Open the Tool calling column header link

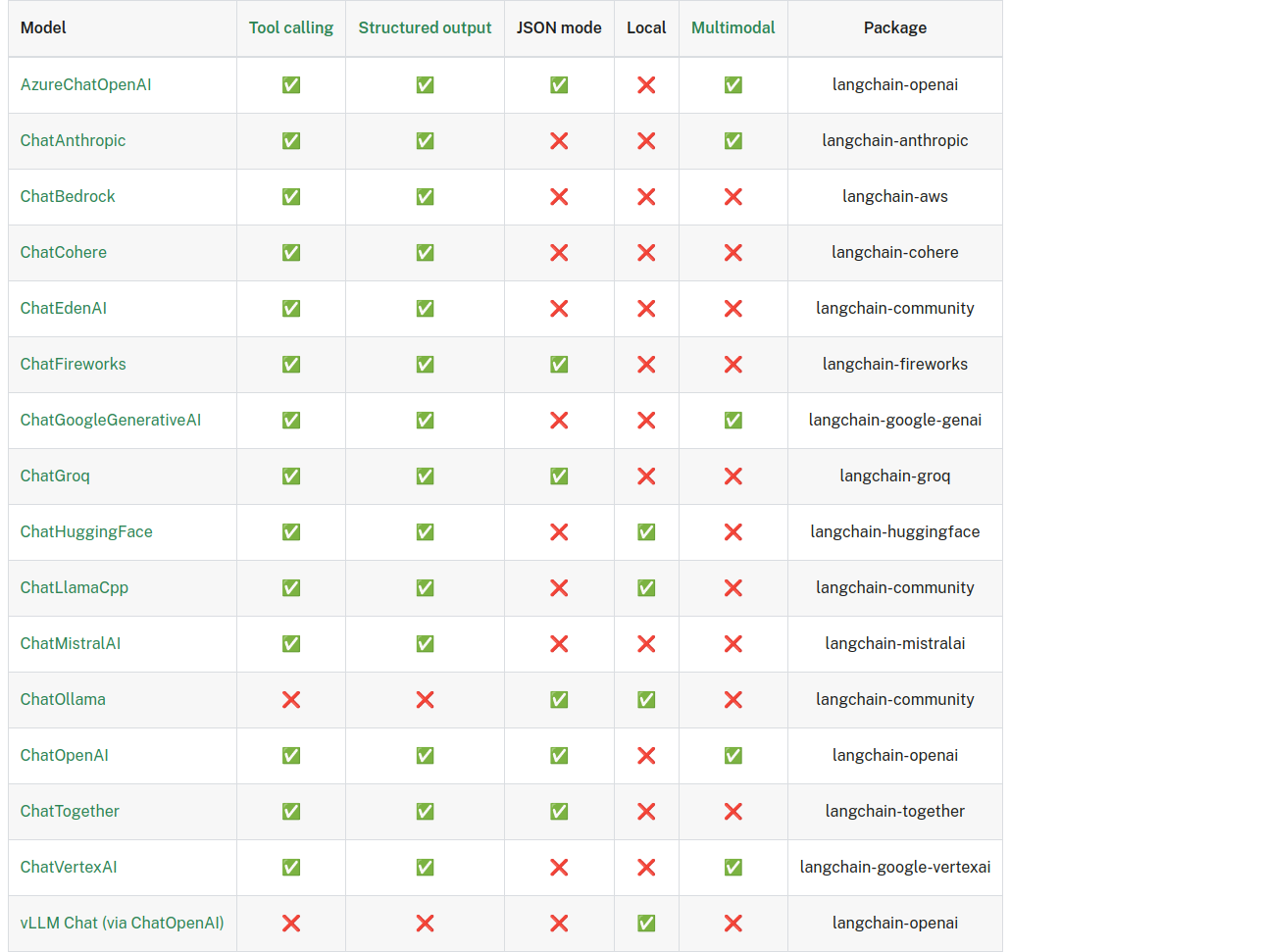pyautogui.click(x=291, y=27)
